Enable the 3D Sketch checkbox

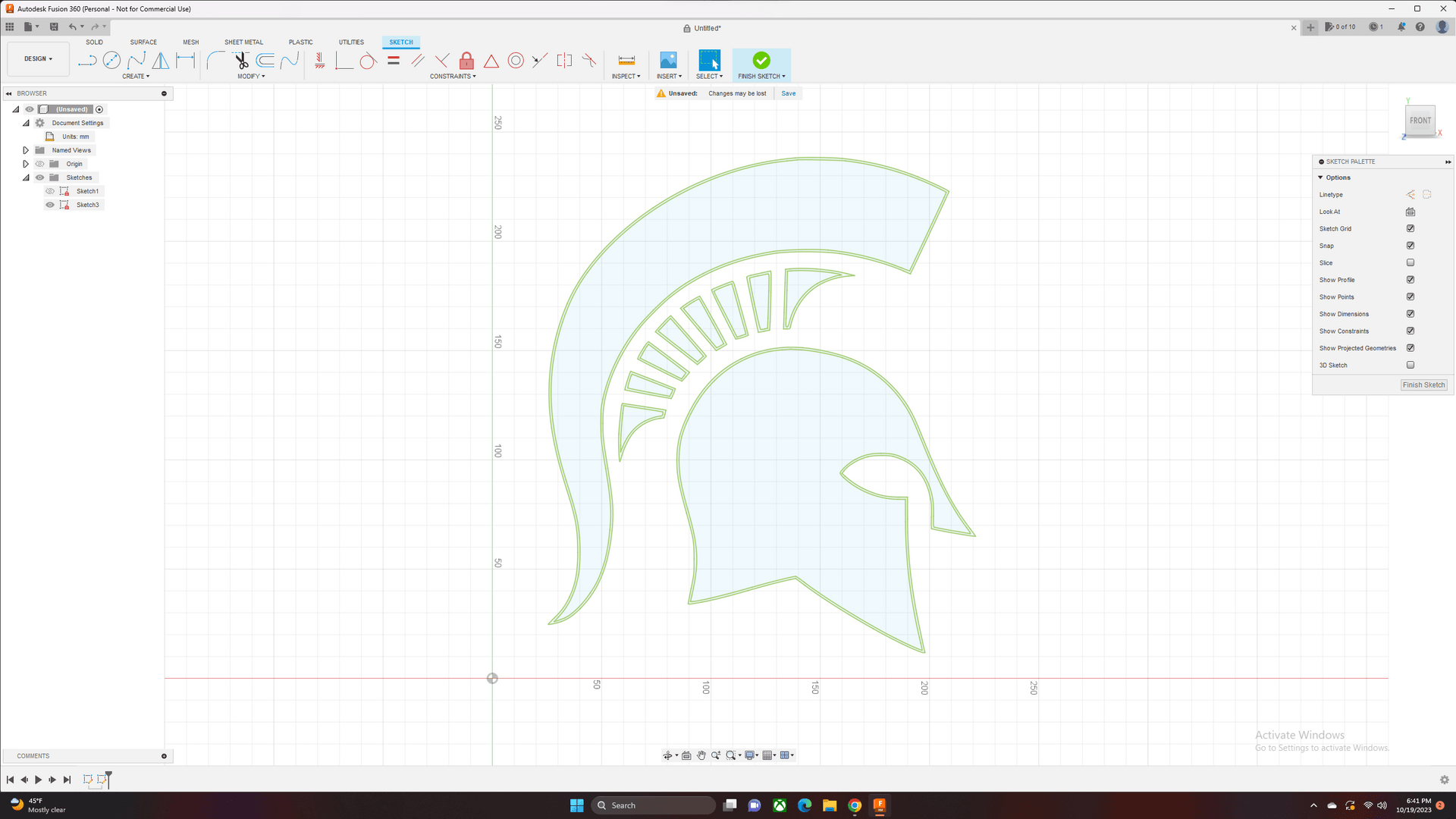[x=1410, y=365]
